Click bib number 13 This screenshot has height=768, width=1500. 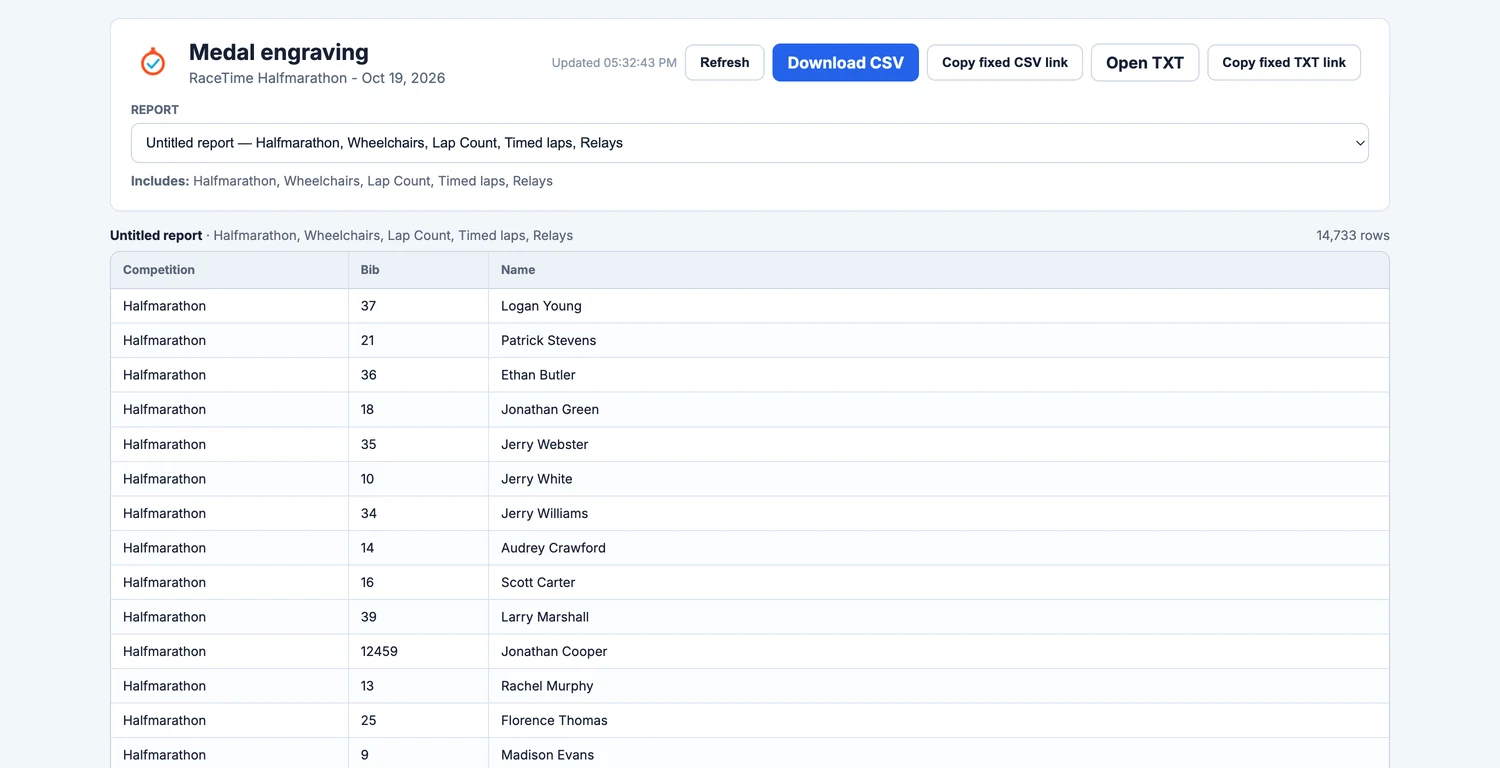pos(367,686)
